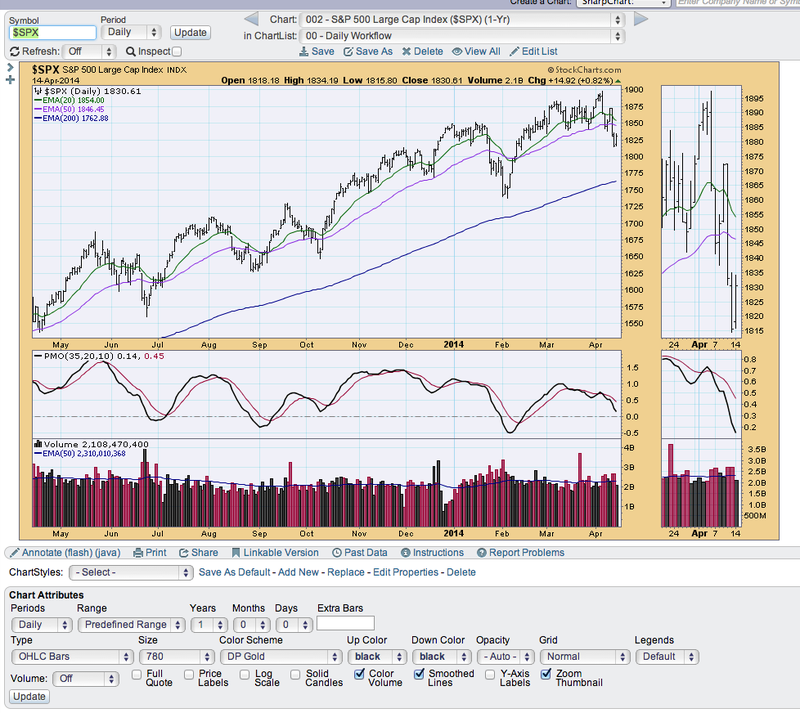Screen dimensions: 800x713
Task: Click the EMA(200) 1762.88 legend text
Action: [x=71, y=118]
